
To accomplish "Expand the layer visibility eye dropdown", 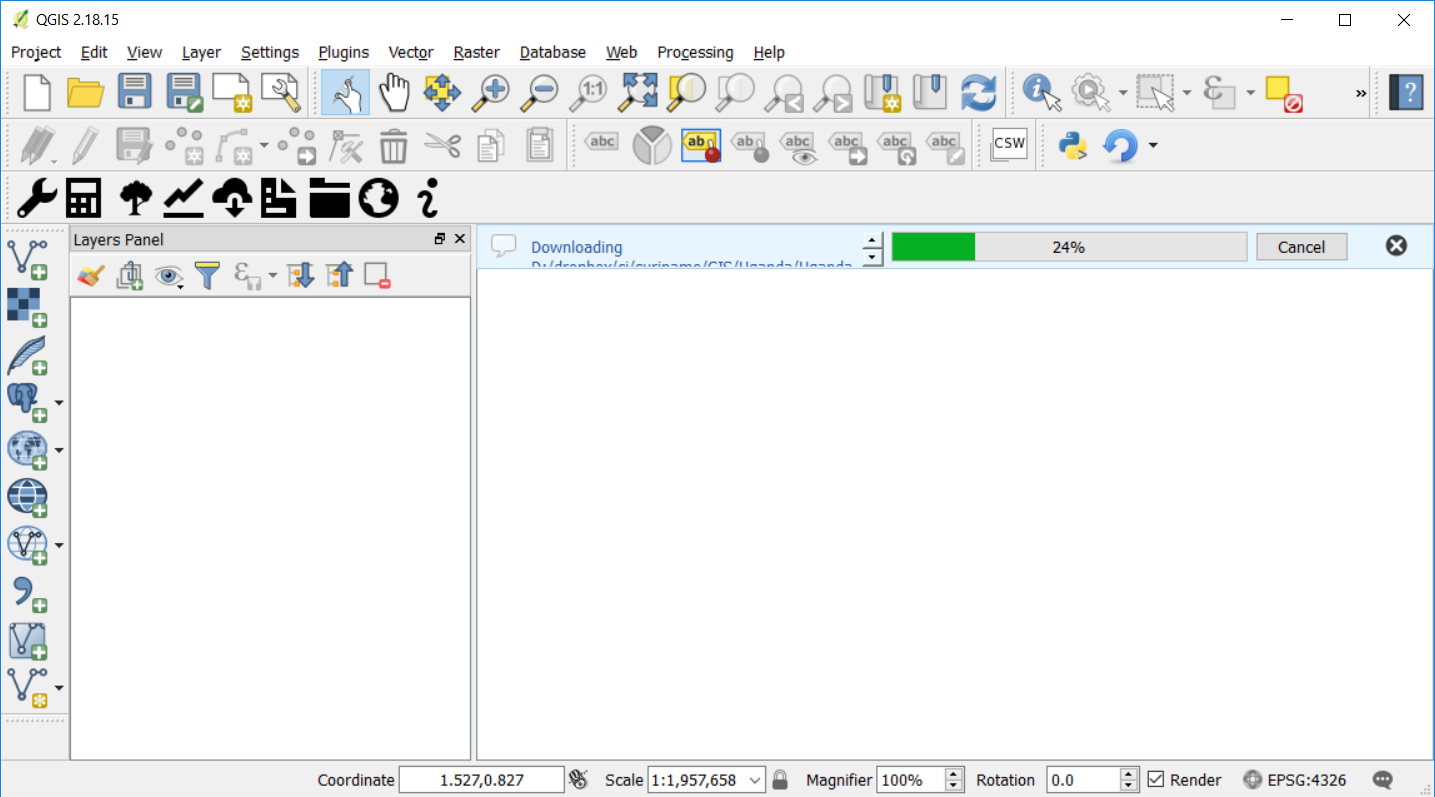I will (x=181, y=285).
